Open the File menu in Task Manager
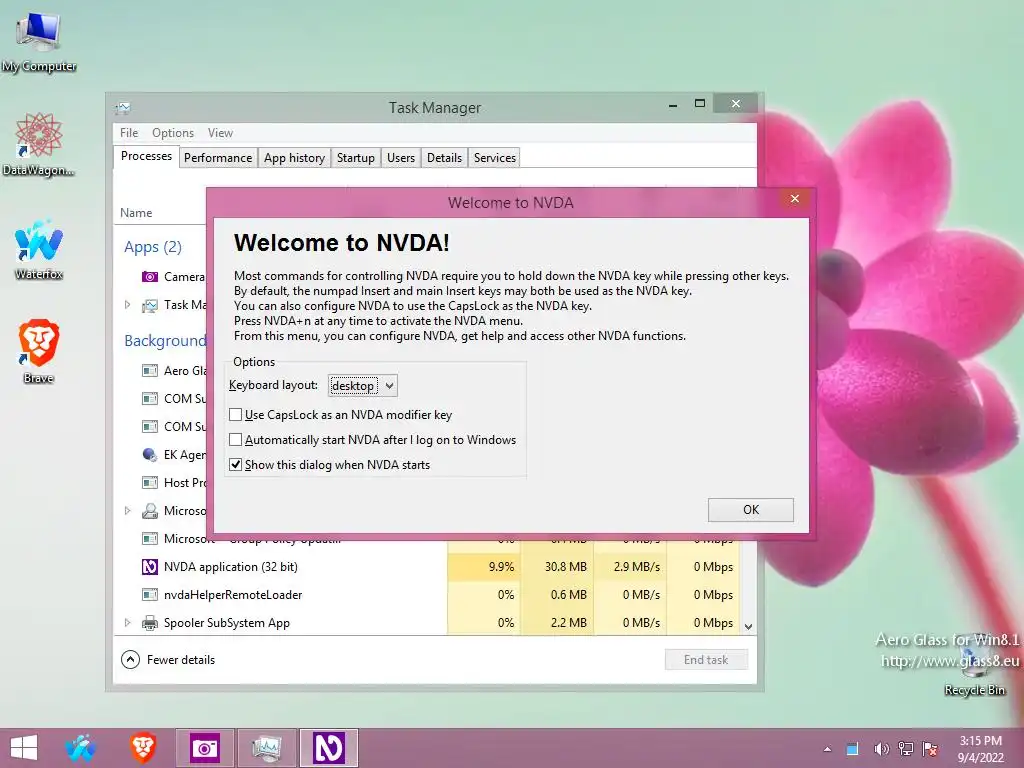 pyautogui.click(x=129, y=133)
